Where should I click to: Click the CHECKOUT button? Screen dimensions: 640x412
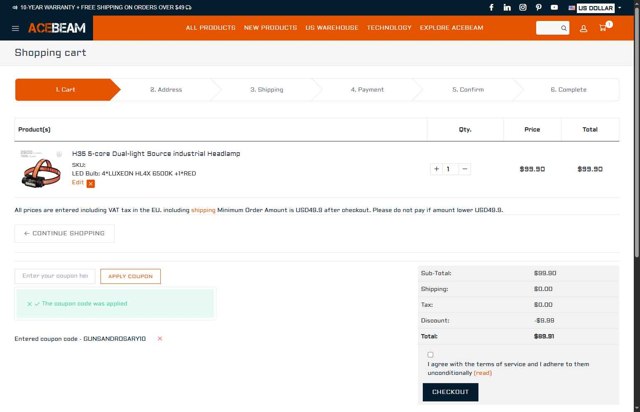pos(450,392)
